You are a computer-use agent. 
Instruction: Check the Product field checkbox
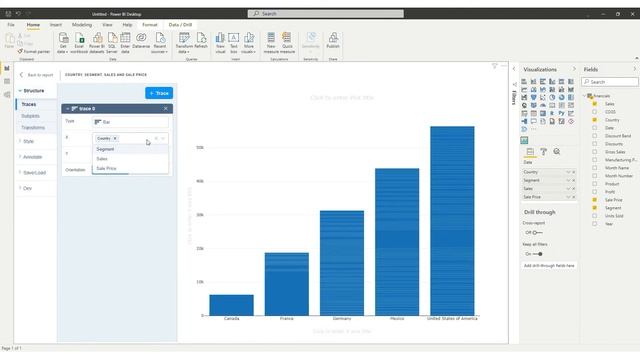point(594,184)
